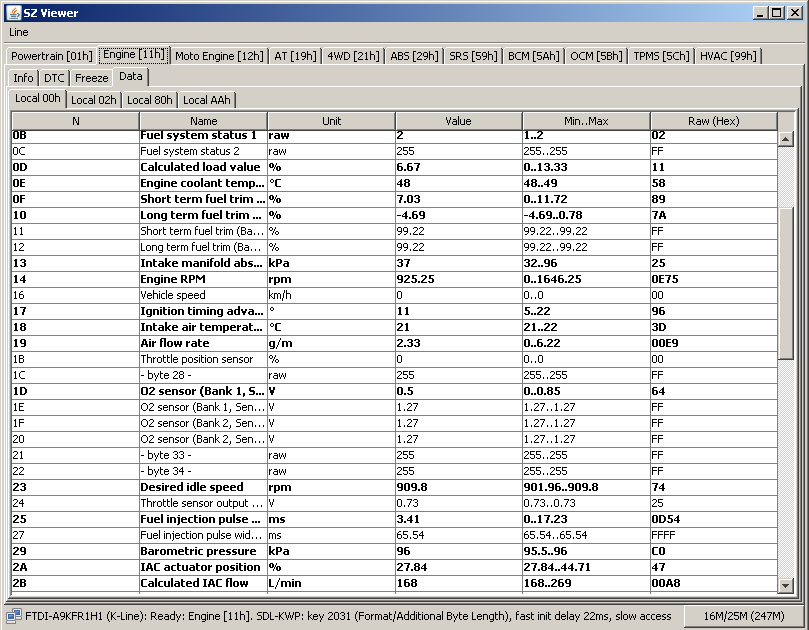The width and height of the screenshot is (809, 630).
Task: Click the Min..Max column header
Action: [586, 121]
